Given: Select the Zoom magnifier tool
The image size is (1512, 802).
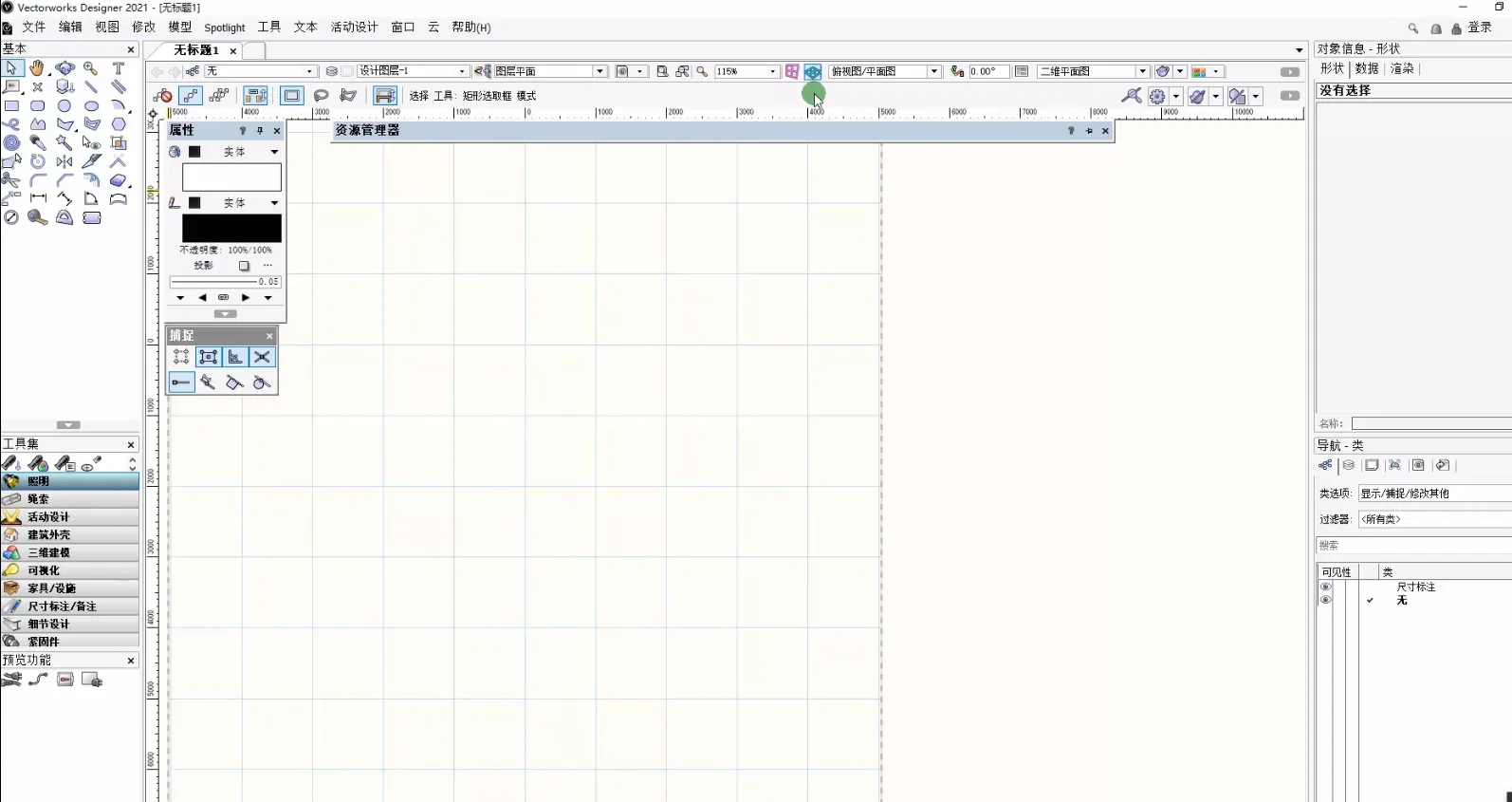Looking at the screenshot, I should pos(91,68).
